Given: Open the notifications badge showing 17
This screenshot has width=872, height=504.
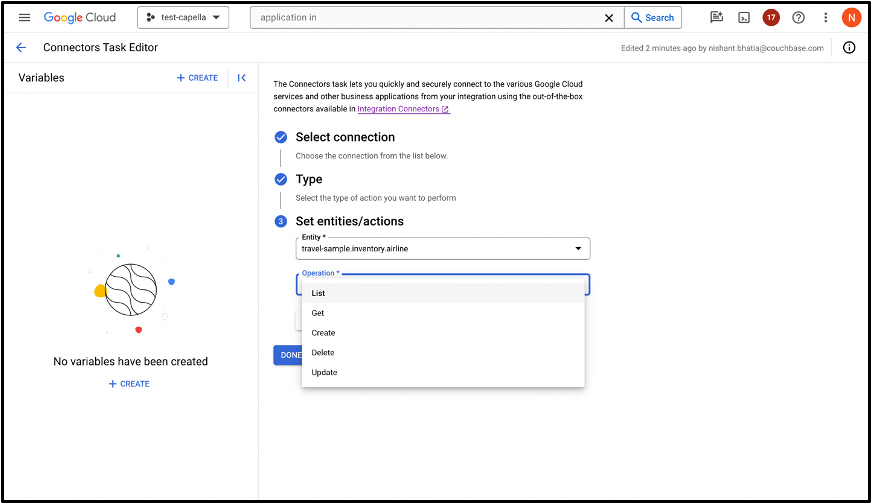Looking at the screenshot, I should click(x=771, y=17).
